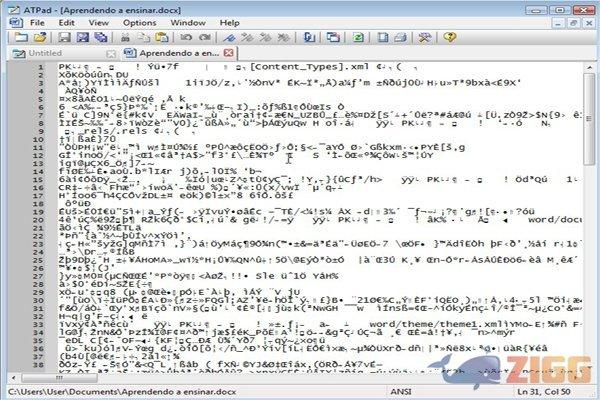
Task: Click the yellow Help question mark icon
Action: tap(449, 37)
